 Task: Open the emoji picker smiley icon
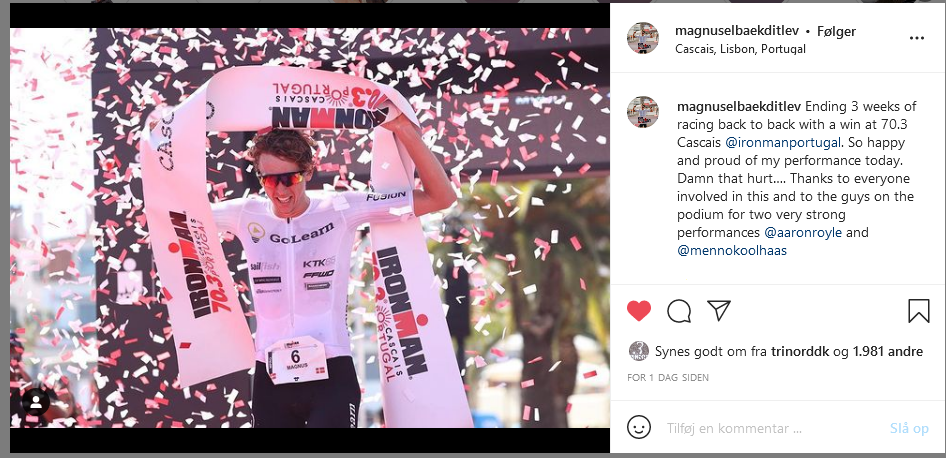click(639, 427)
